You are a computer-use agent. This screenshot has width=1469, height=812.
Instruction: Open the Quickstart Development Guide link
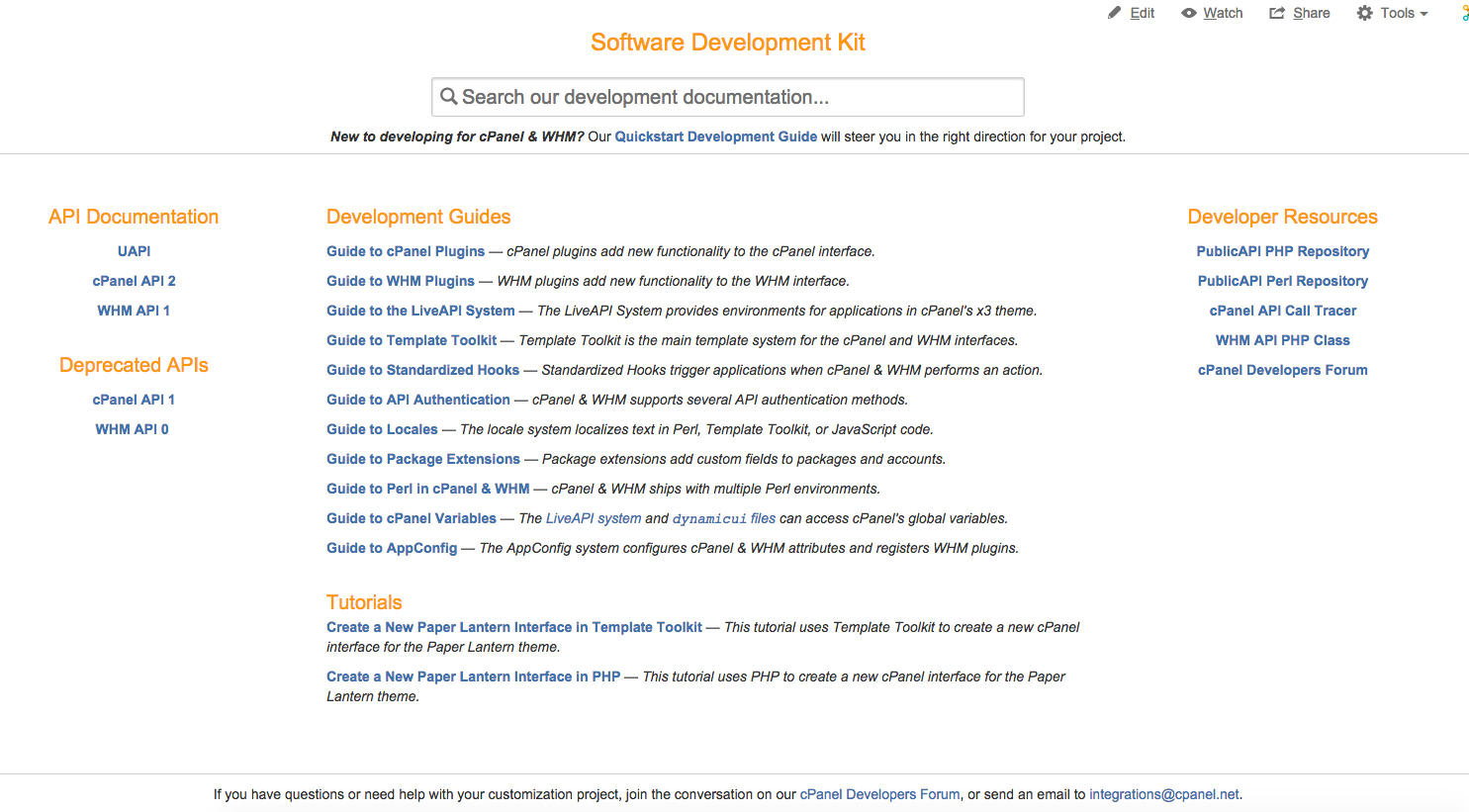tap(716, 136)
